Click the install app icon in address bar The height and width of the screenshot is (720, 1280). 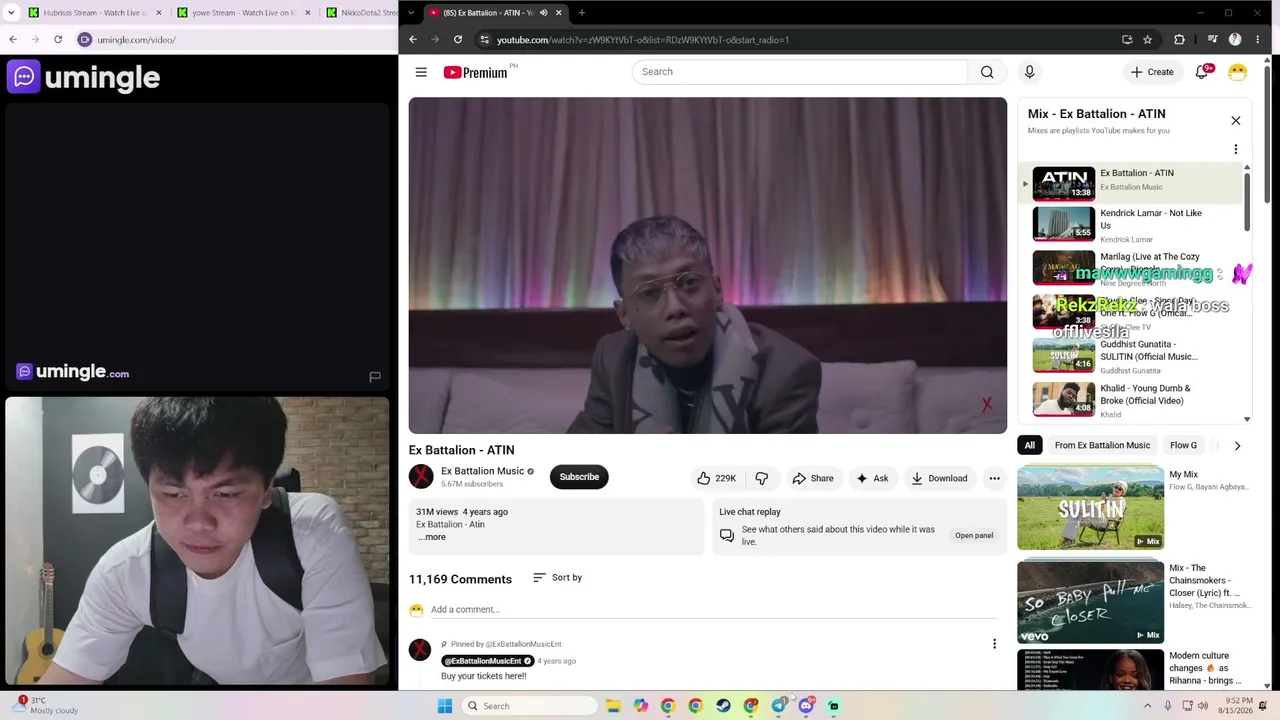1127,40
